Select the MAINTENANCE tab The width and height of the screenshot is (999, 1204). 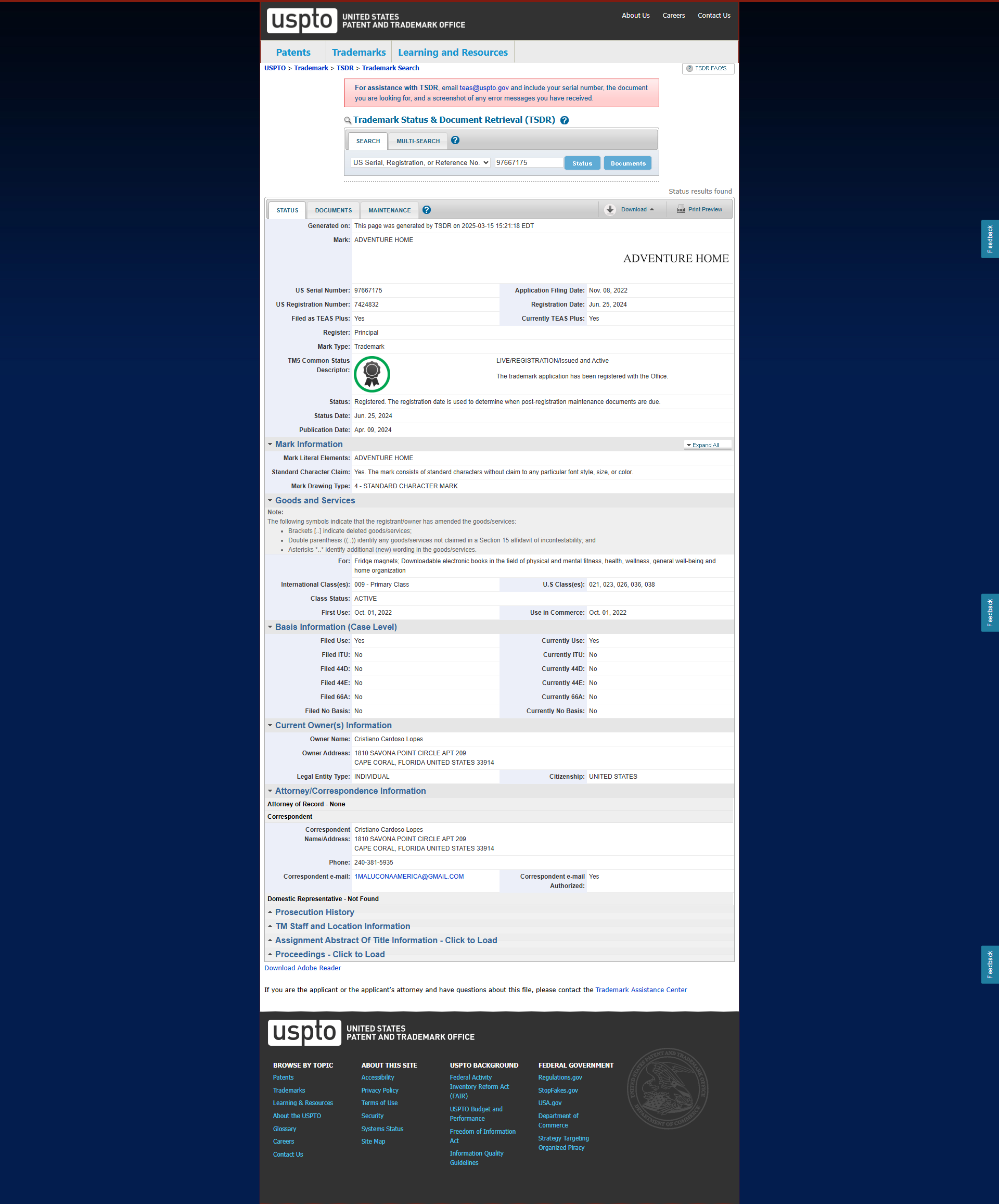pos(389,210)
